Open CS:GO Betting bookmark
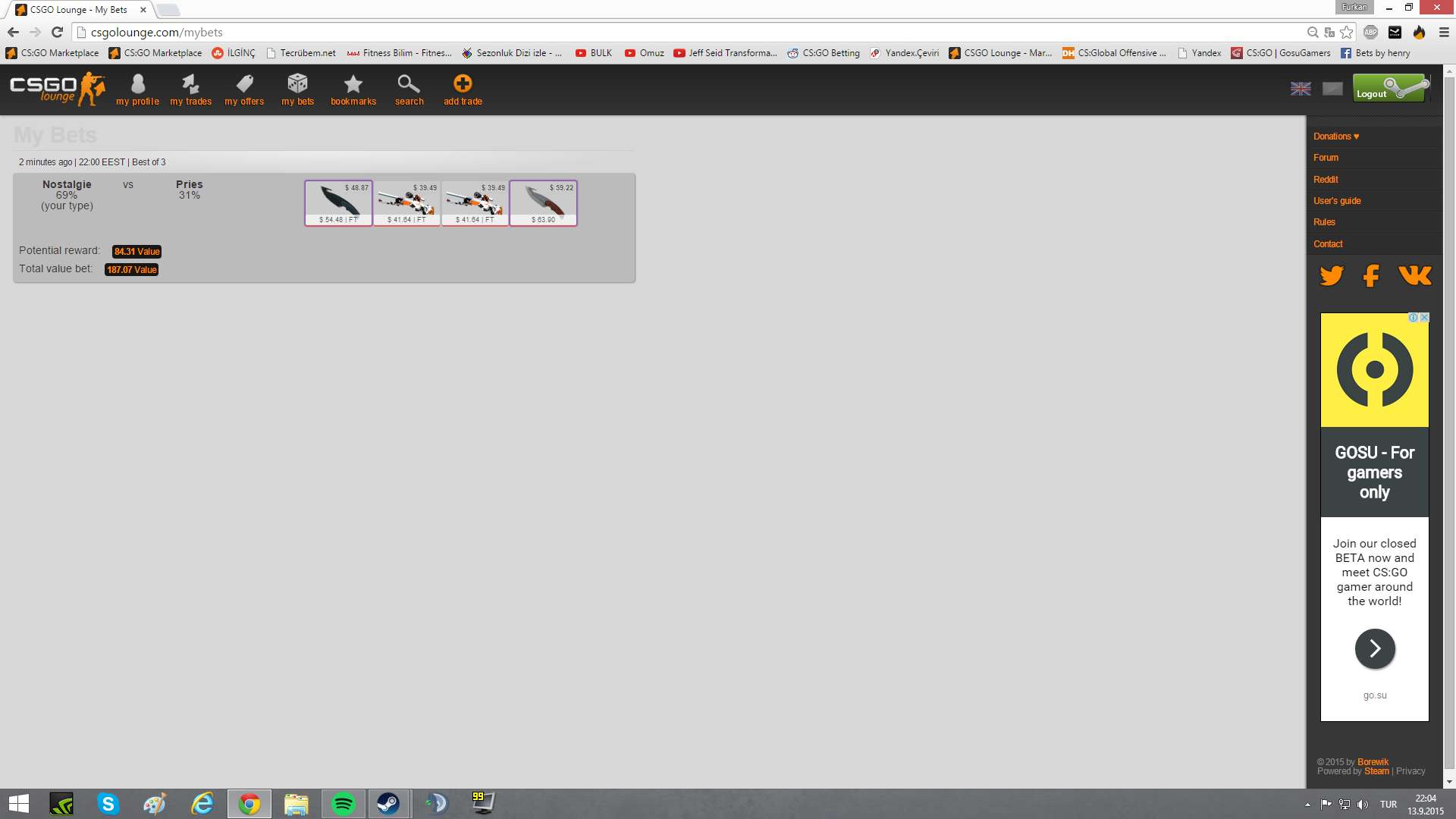The width and height of the screenshot is (1456, 819). [824, 53]
